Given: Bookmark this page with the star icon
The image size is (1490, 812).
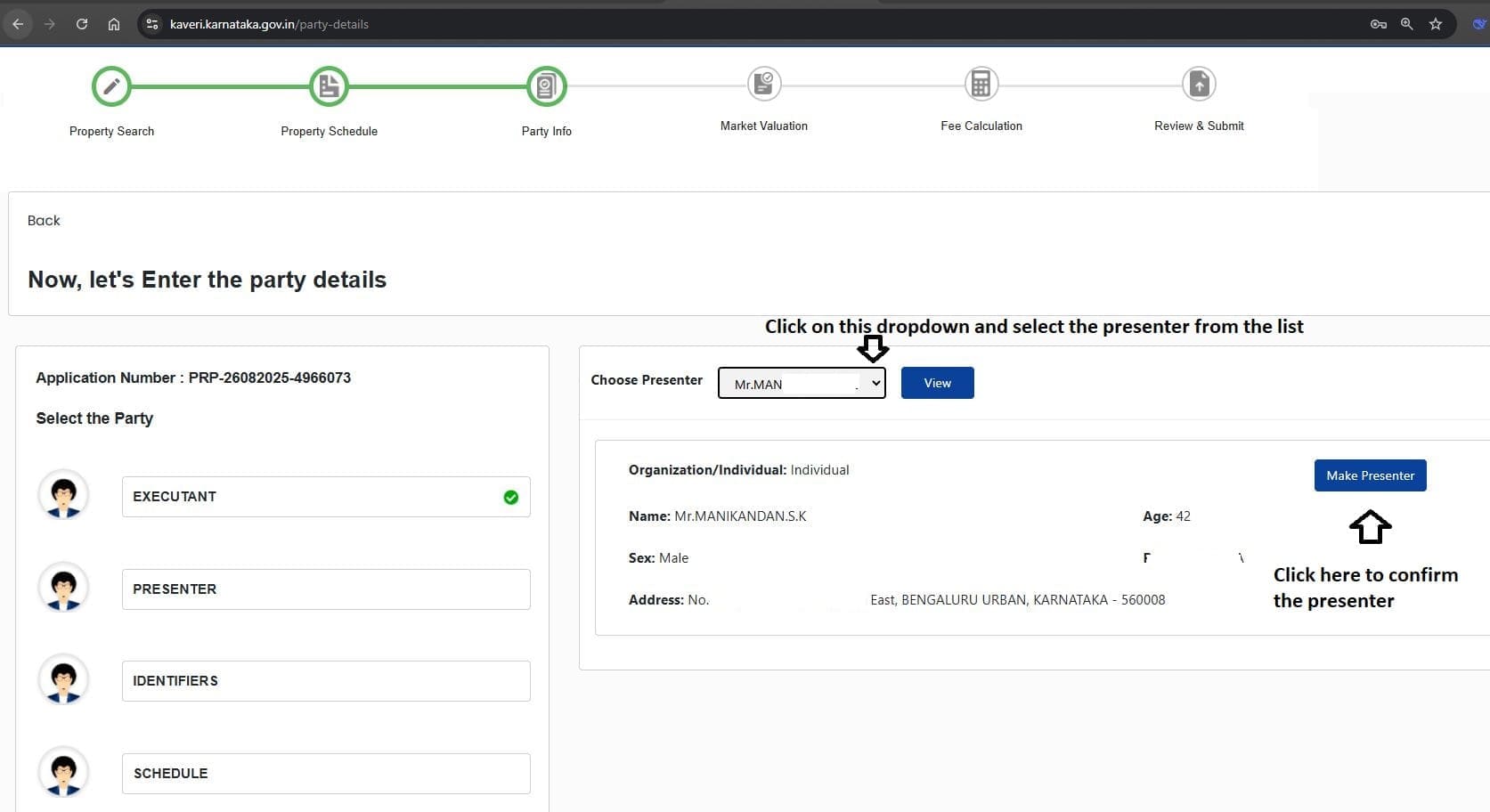Looking at the screenshot, I should click(x=1435, y=24).
